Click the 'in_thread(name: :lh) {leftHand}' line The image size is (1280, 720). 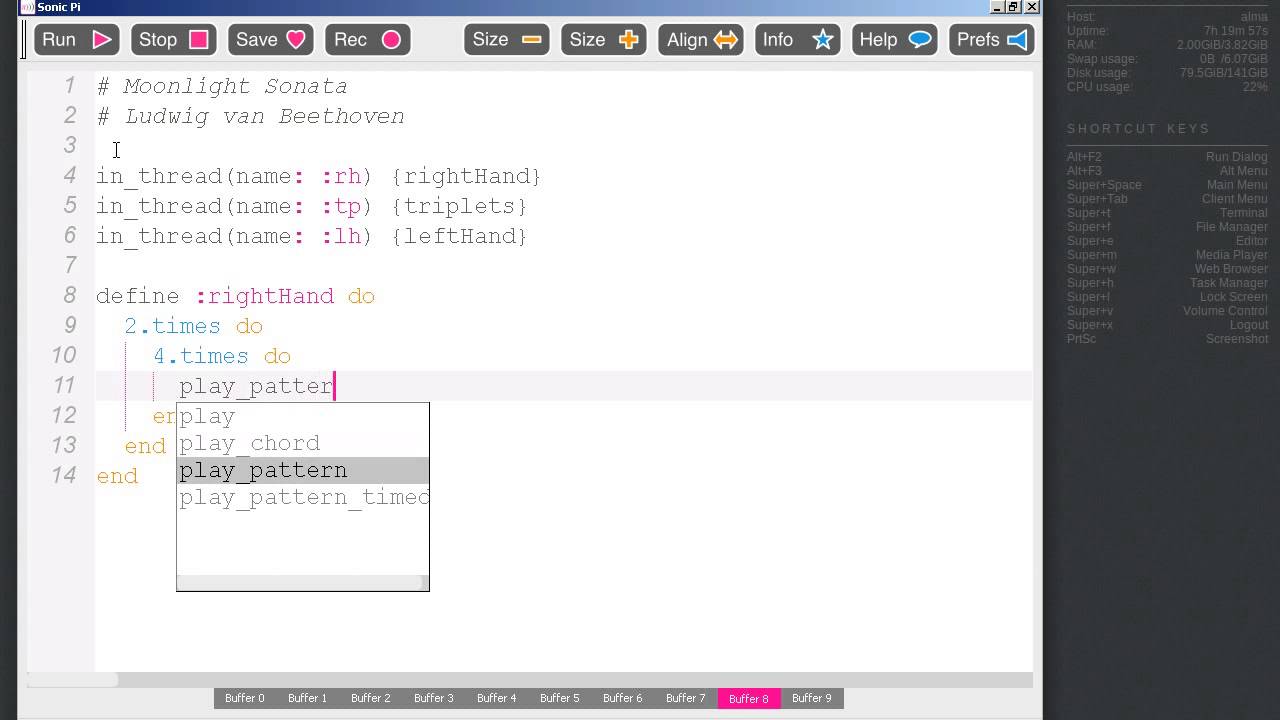click(x=311, y=237)
